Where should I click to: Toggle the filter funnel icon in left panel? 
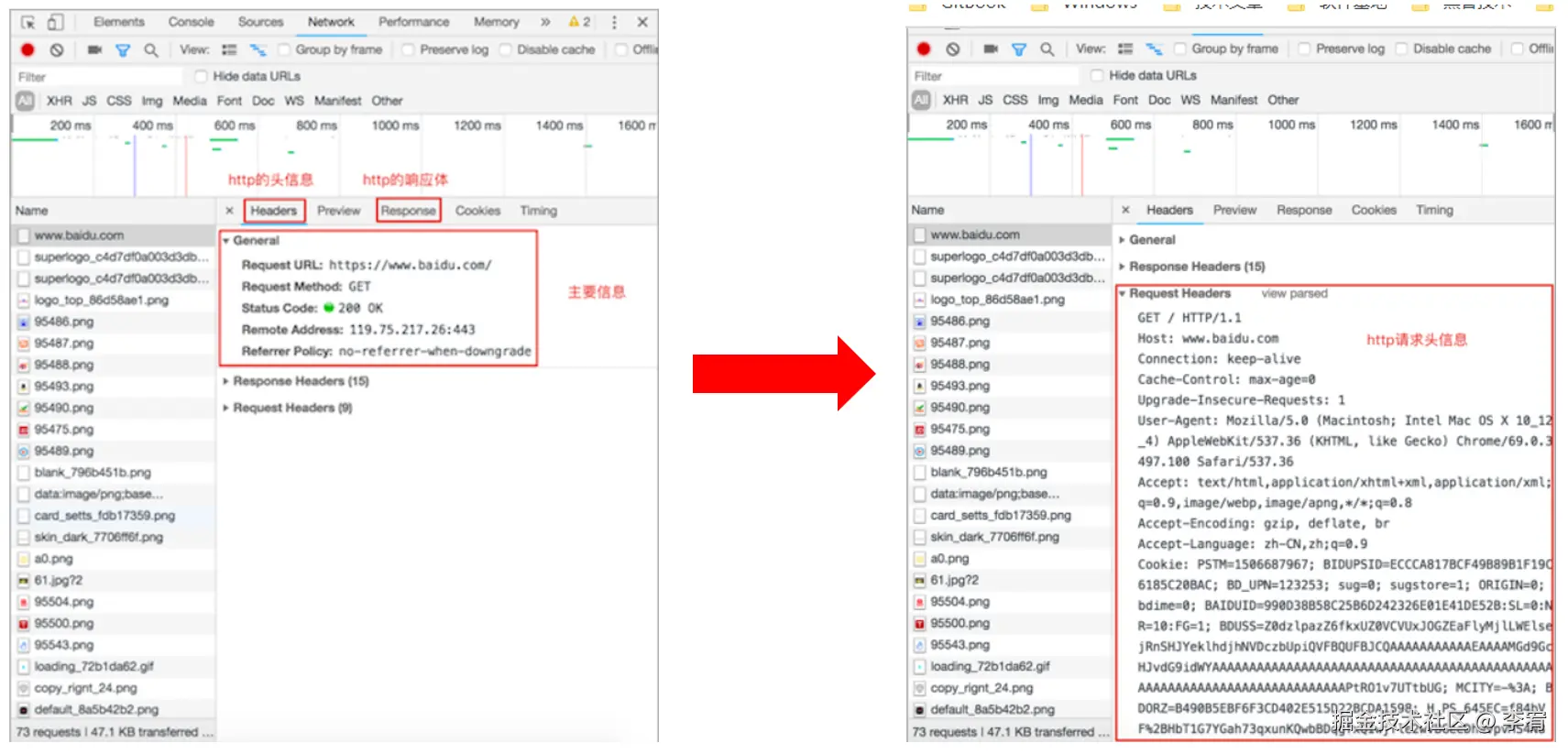click(x=123, y=49)
